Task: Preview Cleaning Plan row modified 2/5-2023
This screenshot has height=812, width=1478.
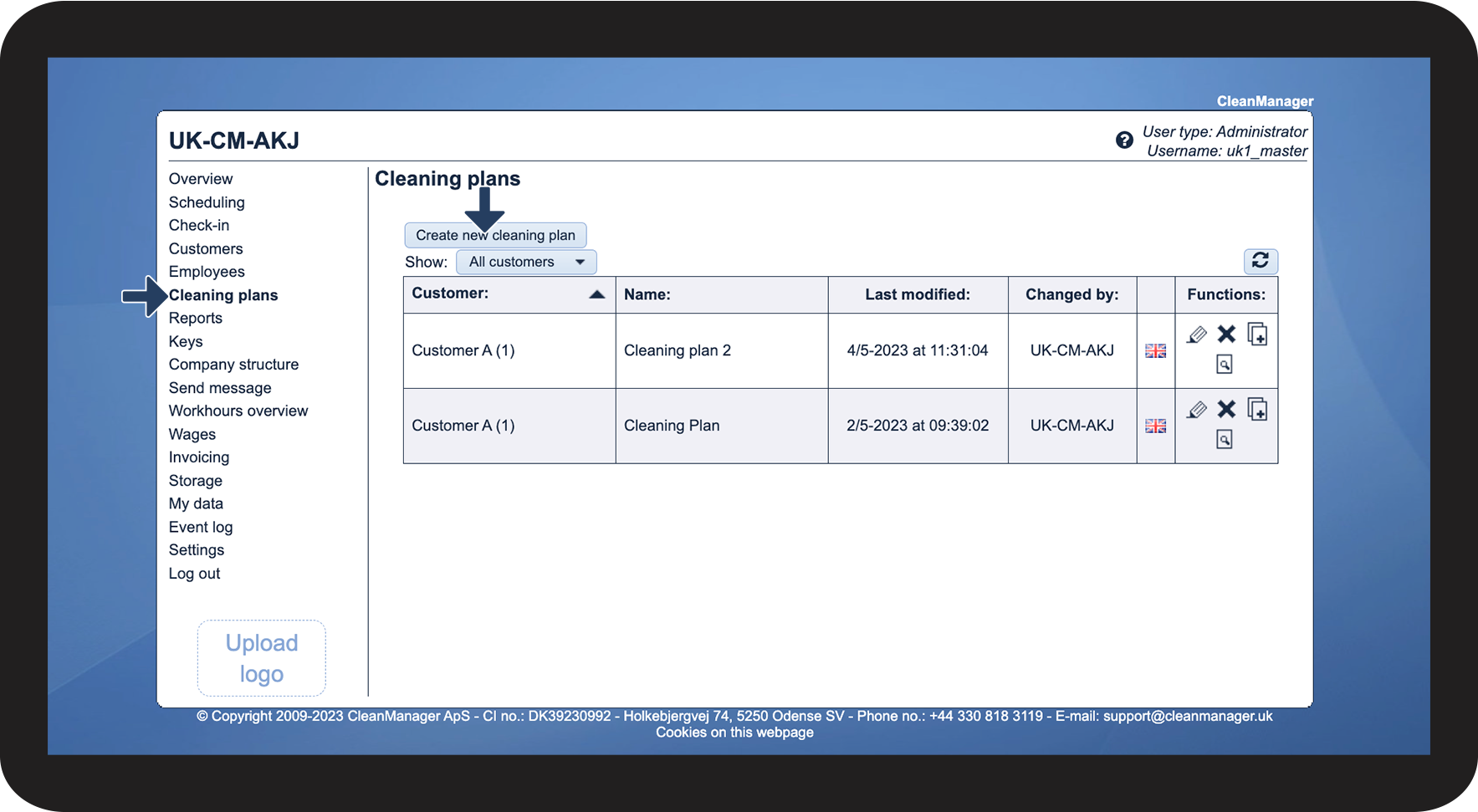Action: tap(1225, 440)
